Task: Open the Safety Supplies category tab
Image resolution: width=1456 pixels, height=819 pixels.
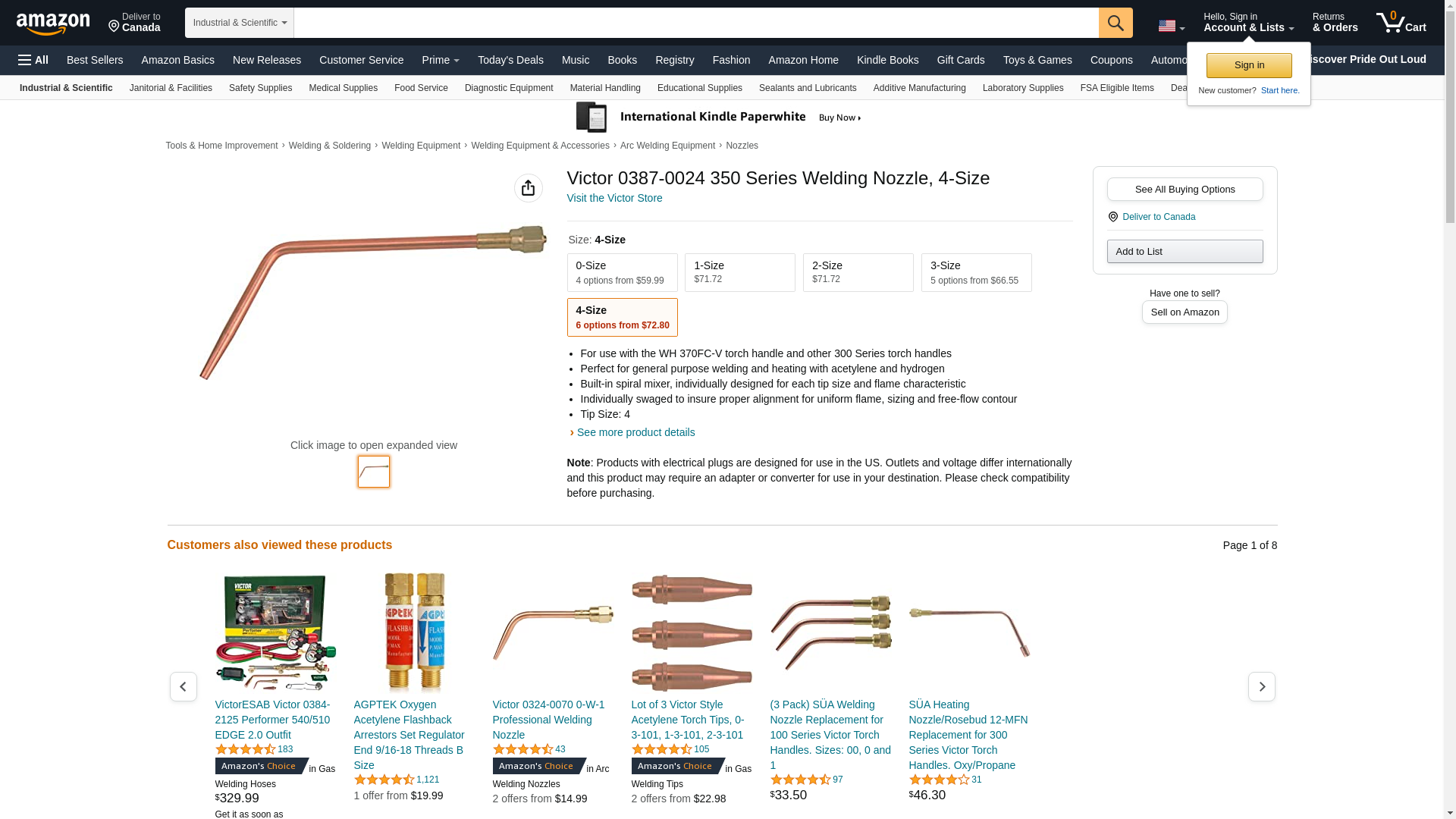Action: (x=260, y=88)
